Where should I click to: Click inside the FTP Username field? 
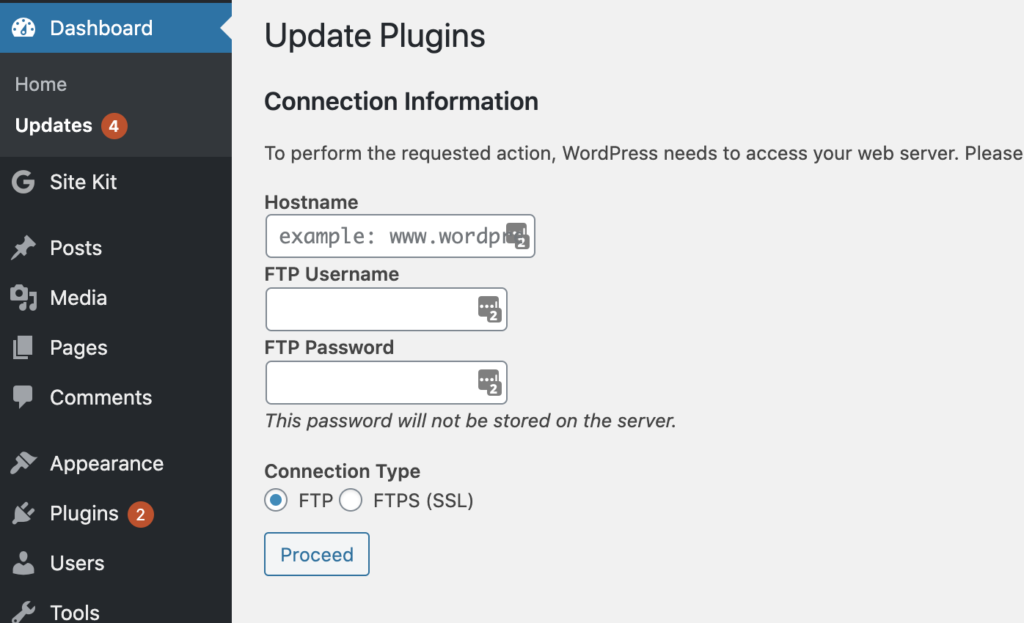[370, 309]
